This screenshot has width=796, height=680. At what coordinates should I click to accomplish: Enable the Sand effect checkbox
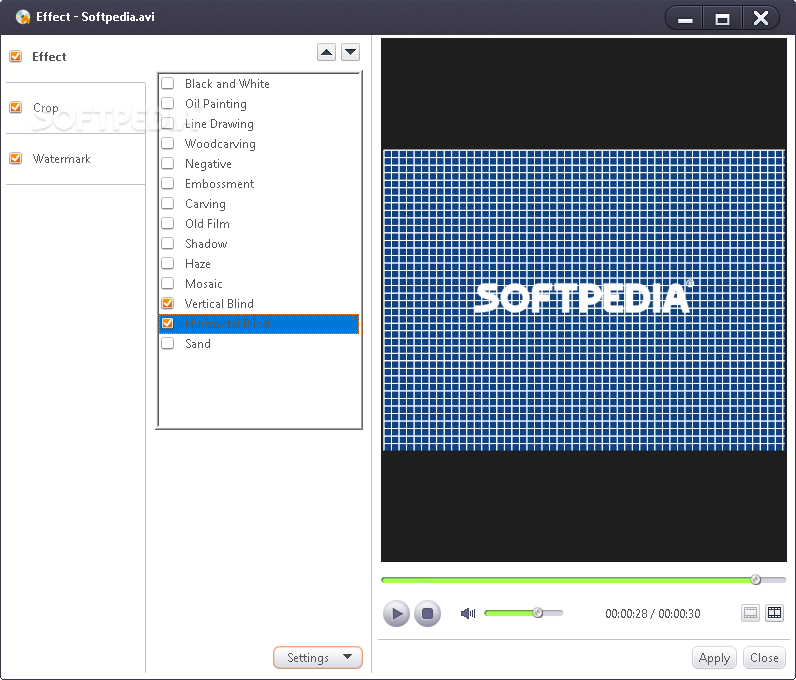(168, 343)
